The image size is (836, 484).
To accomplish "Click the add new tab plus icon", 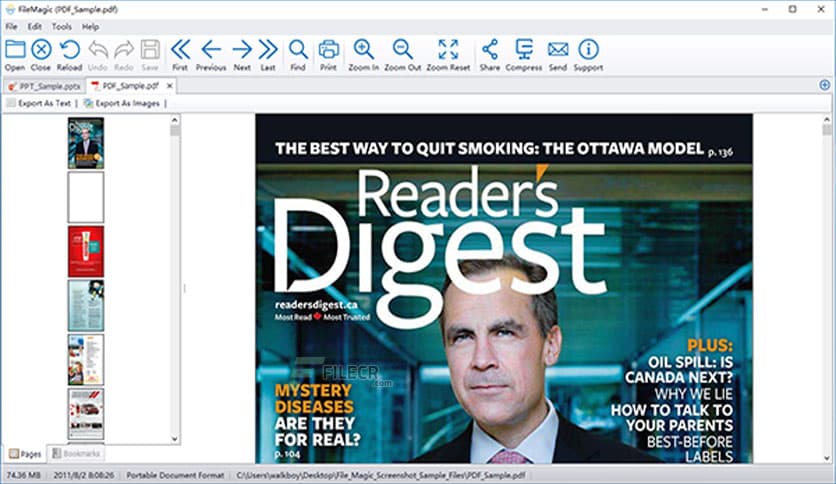I will click(x=824, y=86).
